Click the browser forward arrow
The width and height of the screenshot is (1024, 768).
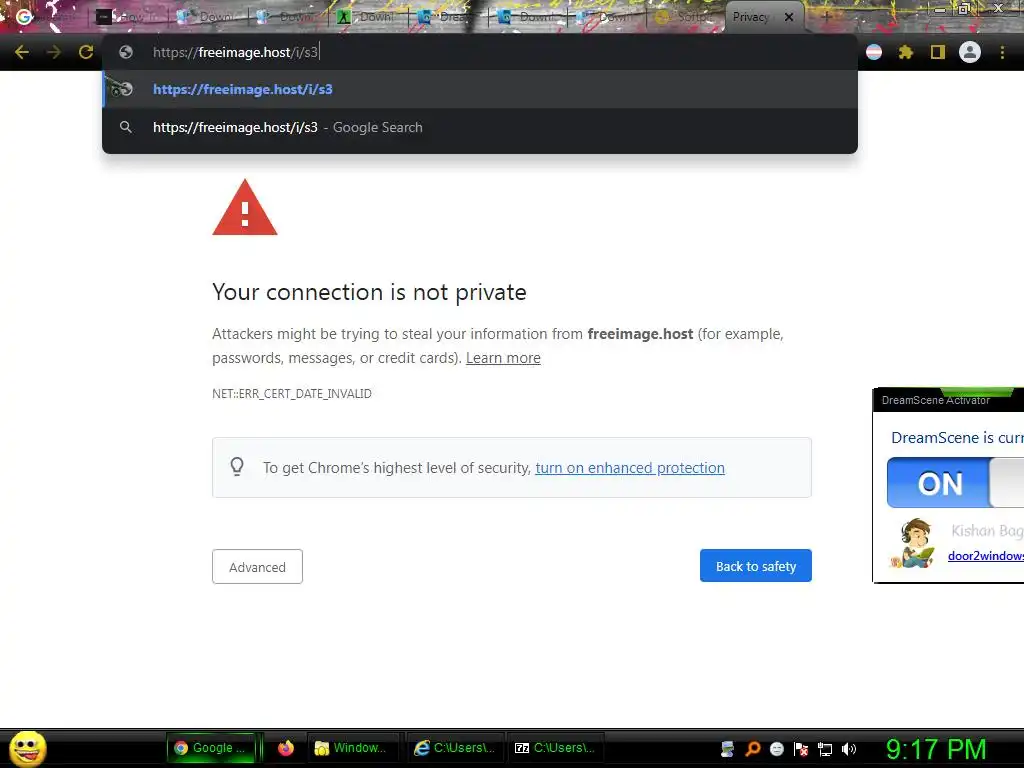point(54,52)
